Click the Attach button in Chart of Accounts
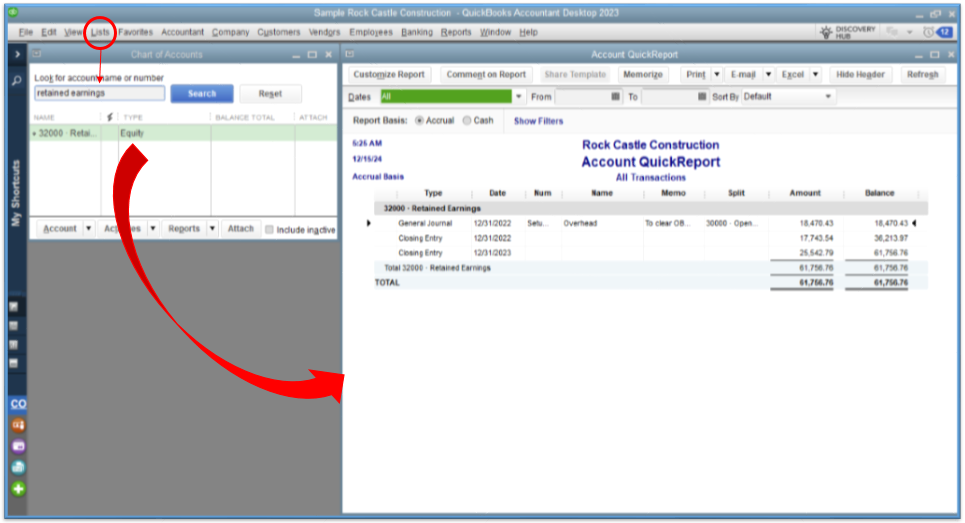The height and width of the screenshot is (523, 965). tap(241, 228)
